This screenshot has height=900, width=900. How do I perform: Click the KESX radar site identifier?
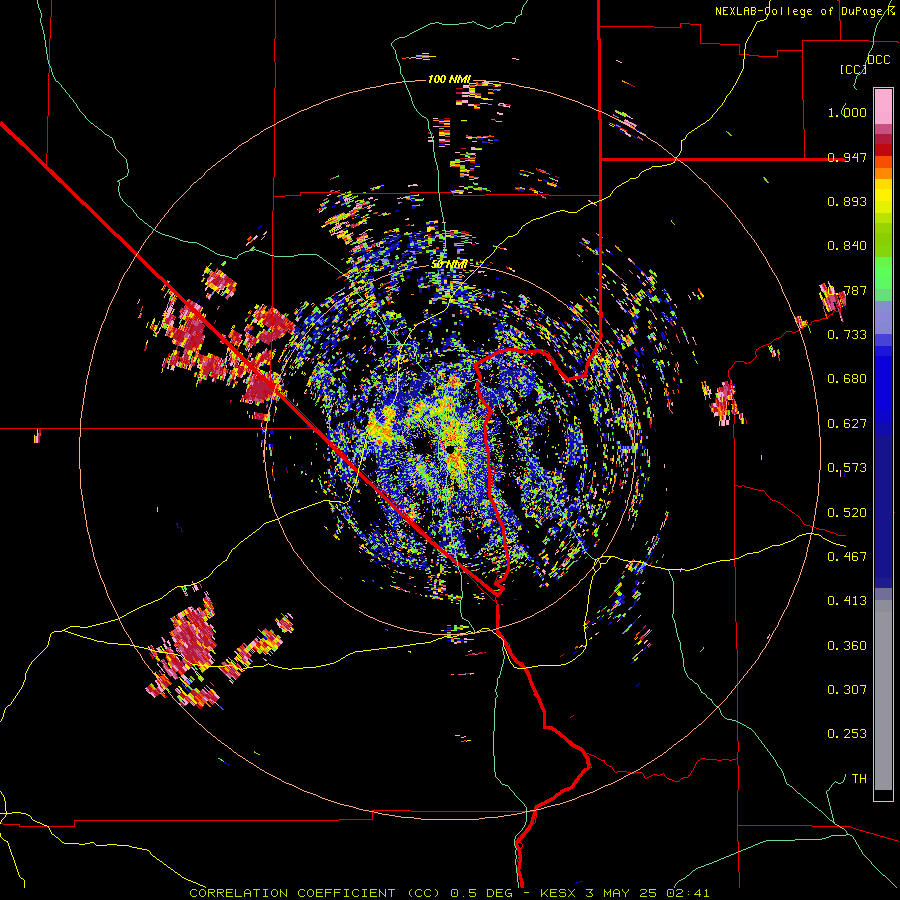(559, 893)
